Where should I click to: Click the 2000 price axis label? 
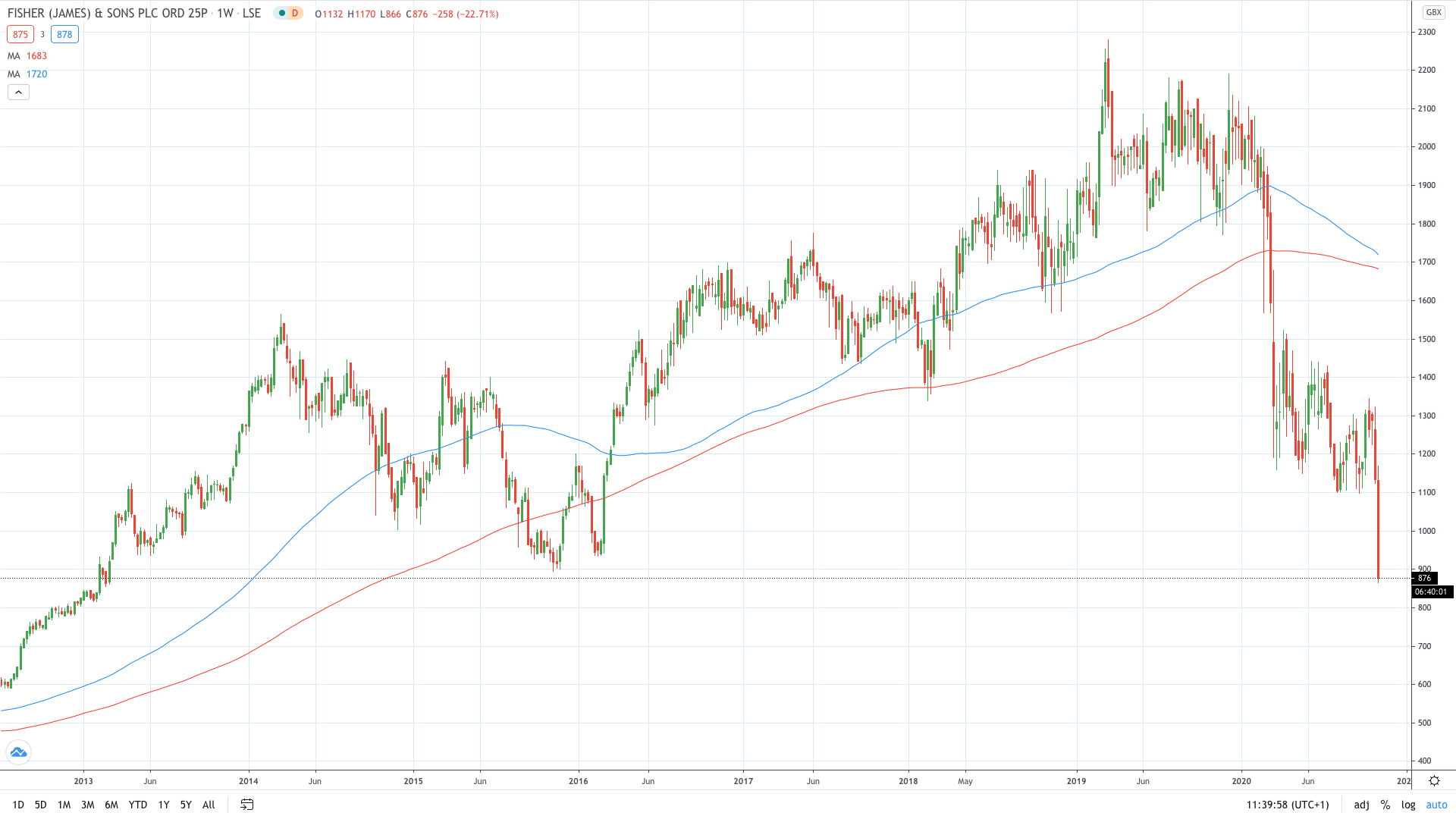pyautogui.click(x=1426, y=147)
